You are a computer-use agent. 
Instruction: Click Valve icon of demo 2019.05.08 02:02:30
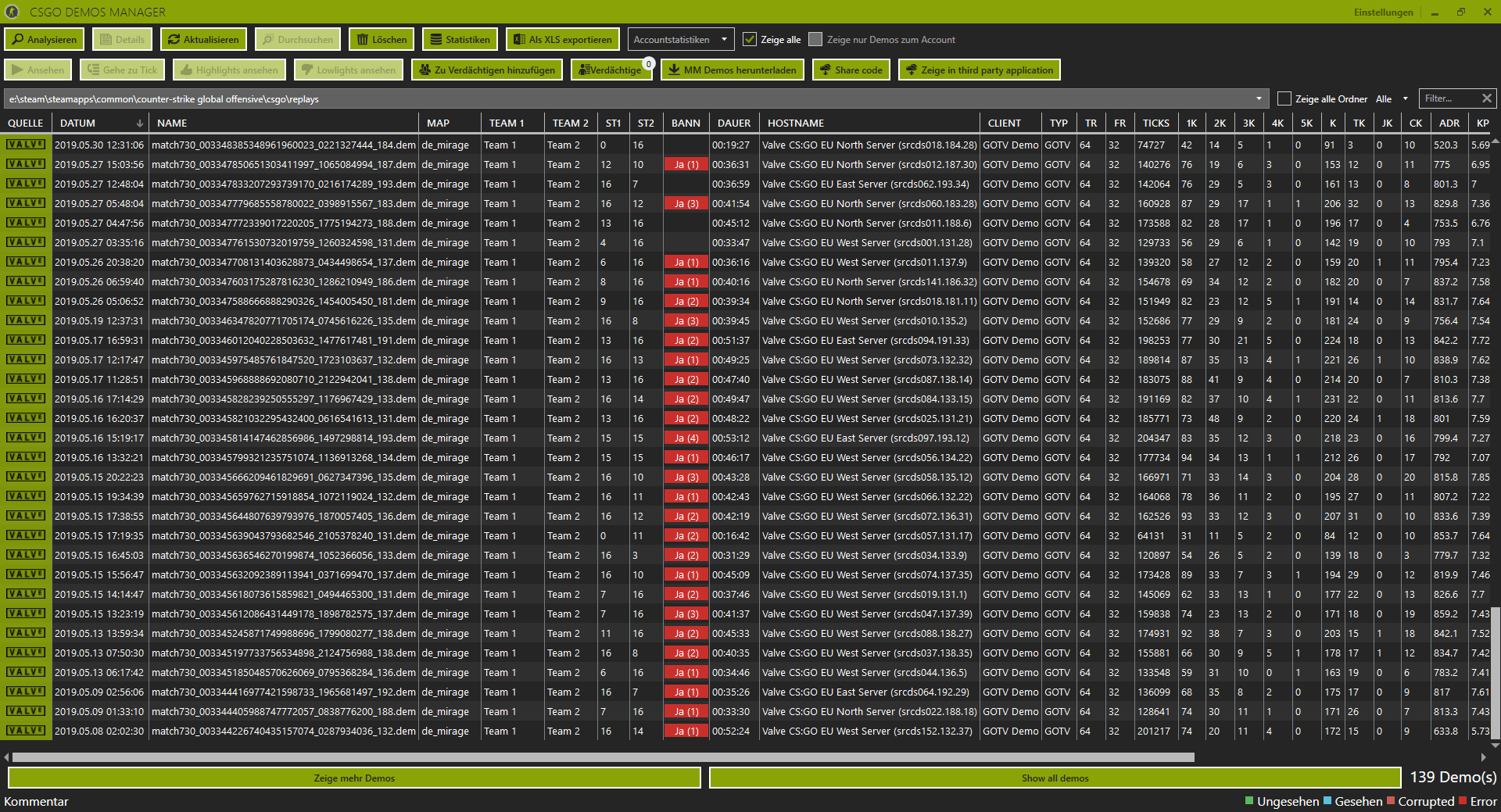click(x=26, y=731)
